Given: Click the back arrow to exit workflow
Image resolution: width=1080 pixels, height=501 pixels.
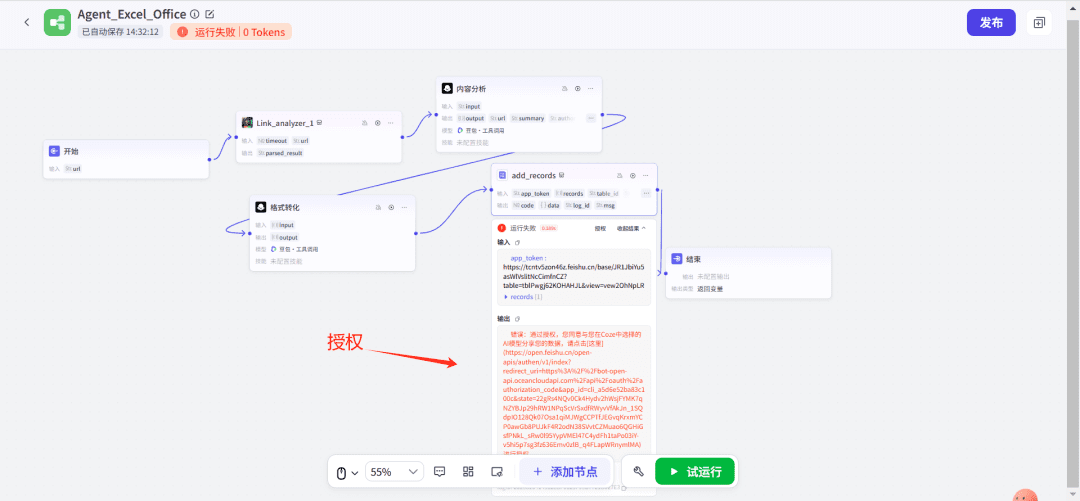Looking at the screenshot, I should pyautogui.click(x=26, y=22).
